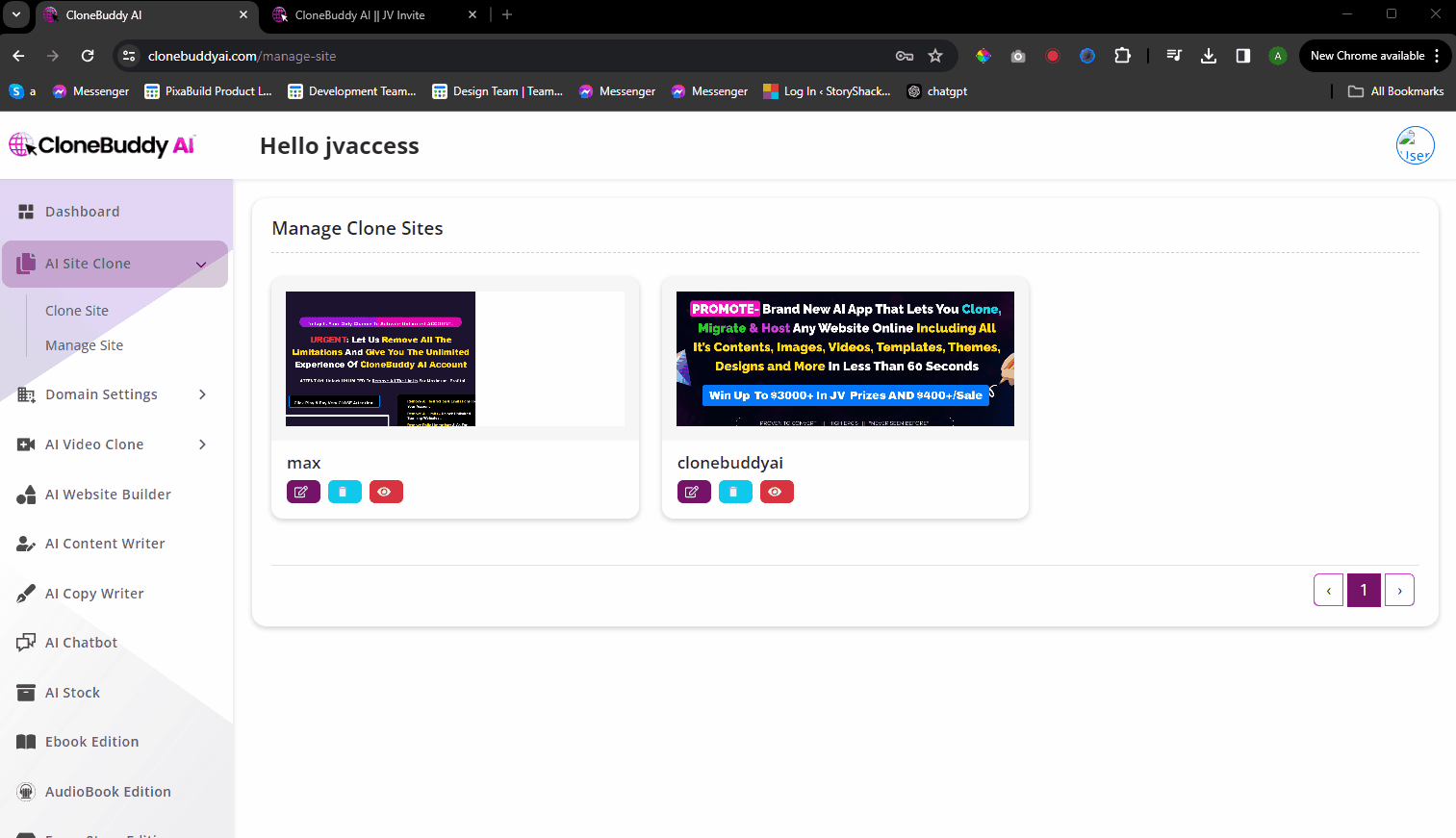This screenshot has width=1456, height=838.
Task: Open the eye preview icon for clonebuddyai site
Action: tap(777, 492)
